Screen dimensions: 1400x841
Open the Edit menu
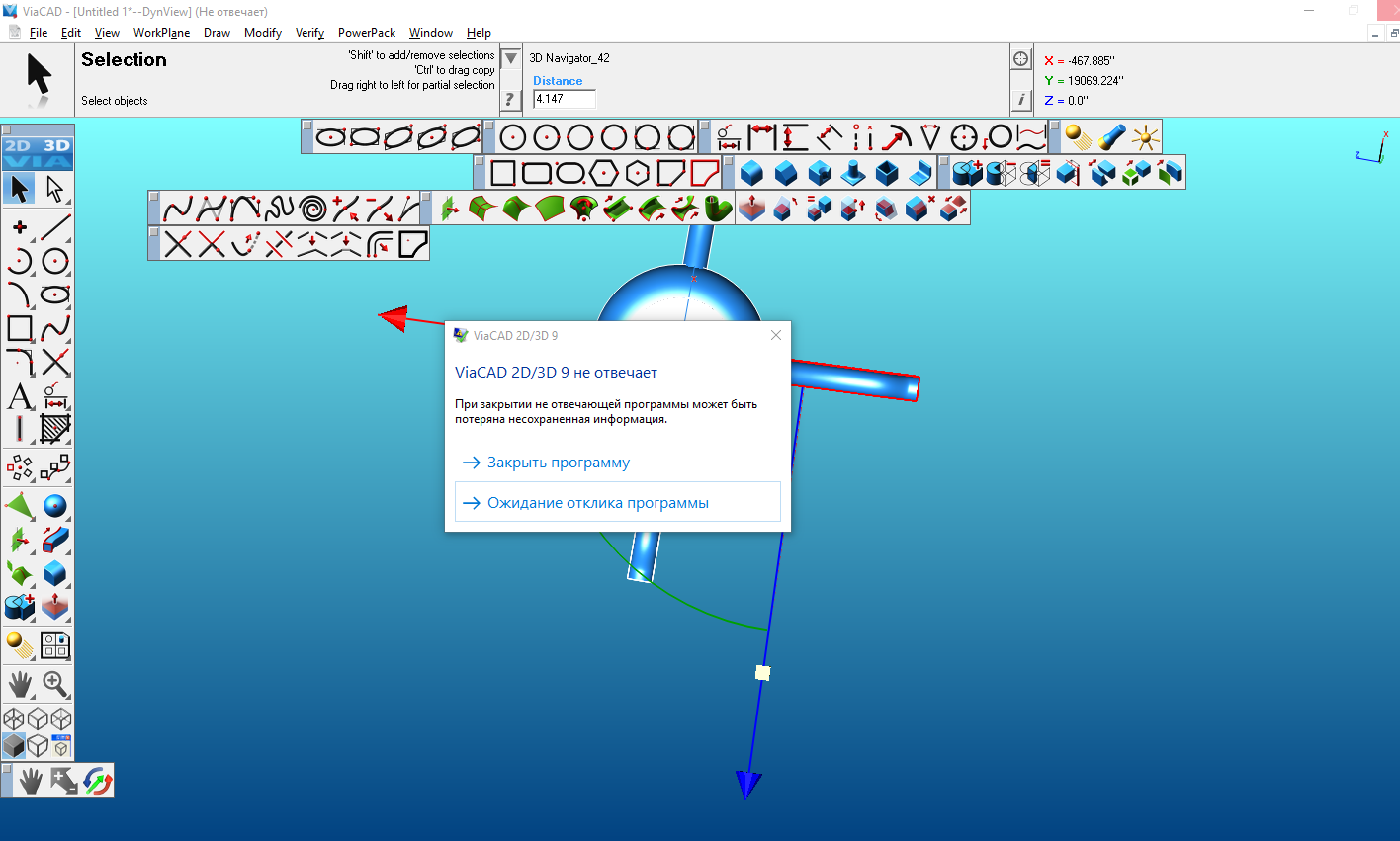point(71,33)
